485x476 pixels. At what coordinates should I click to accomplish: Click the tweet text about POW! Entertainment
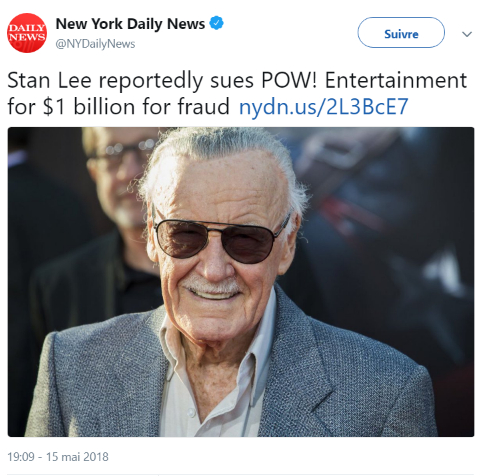[237, 93]
